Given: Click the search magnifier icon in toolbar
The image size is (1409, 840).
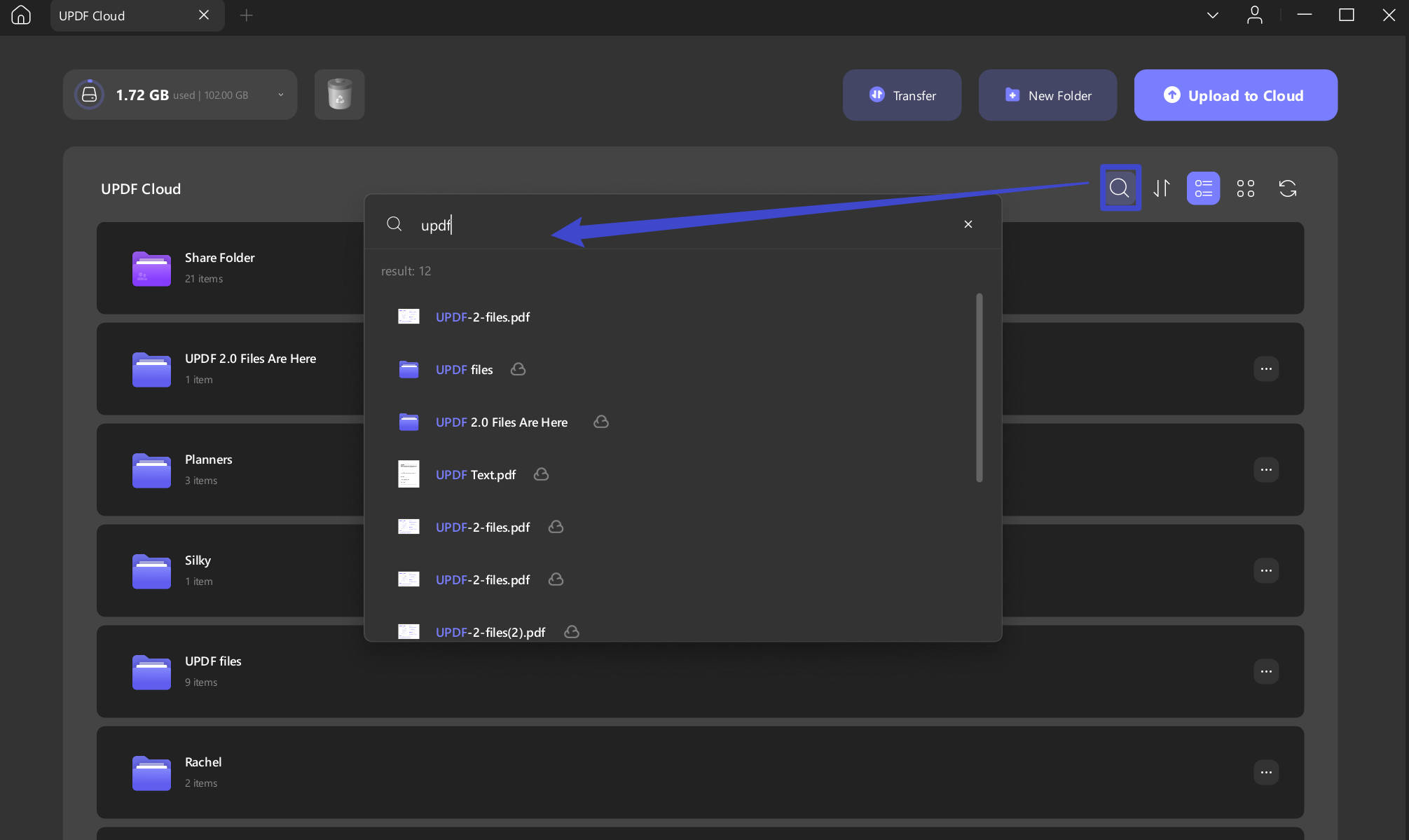Looking at the screenshot, I should [1120, 188].
